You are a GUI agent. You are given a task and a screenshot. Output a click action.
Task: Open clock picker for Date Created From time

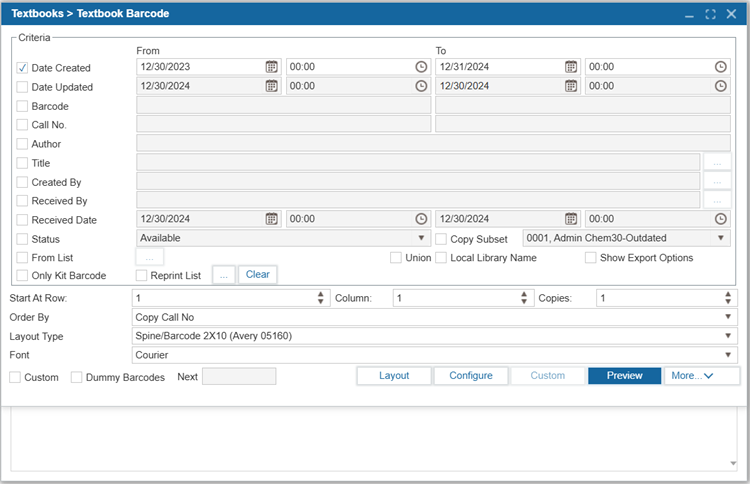pos(421,67)
